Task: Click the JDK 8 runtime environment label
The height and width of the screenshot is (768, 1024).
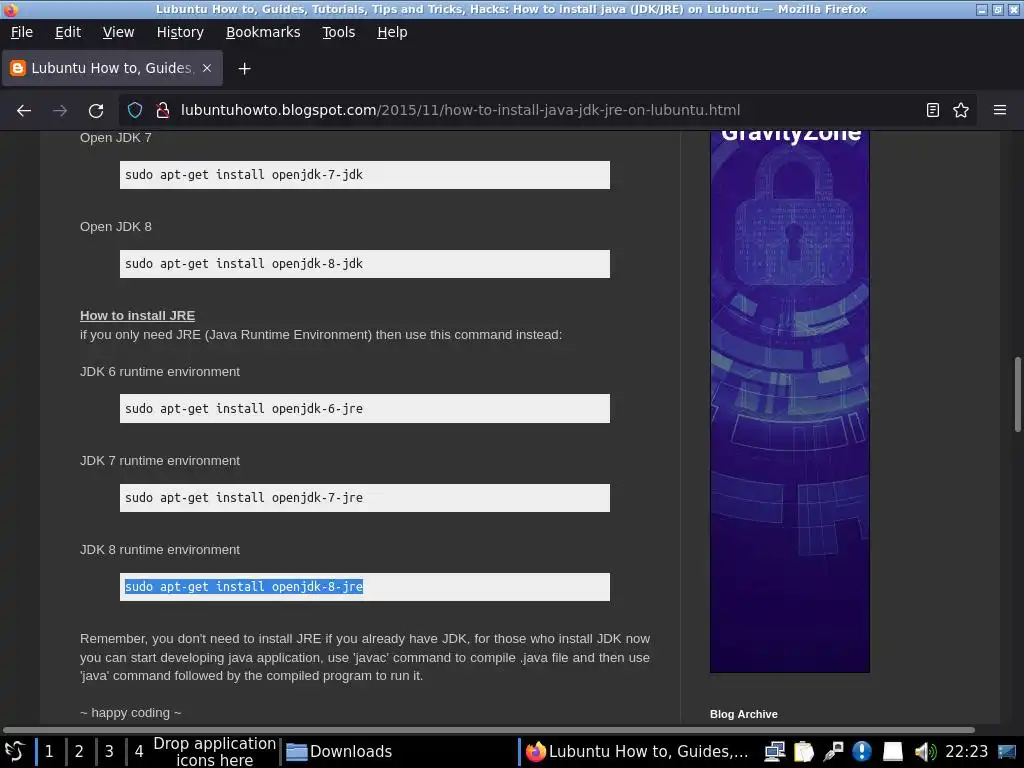Action: [160, 550]
